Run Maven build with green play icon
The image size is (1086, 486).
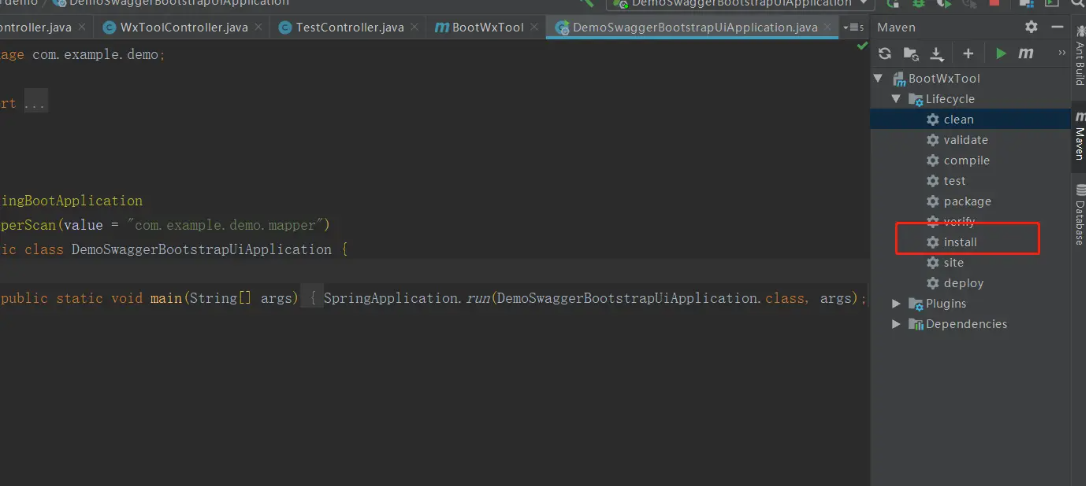[1000, 53]
